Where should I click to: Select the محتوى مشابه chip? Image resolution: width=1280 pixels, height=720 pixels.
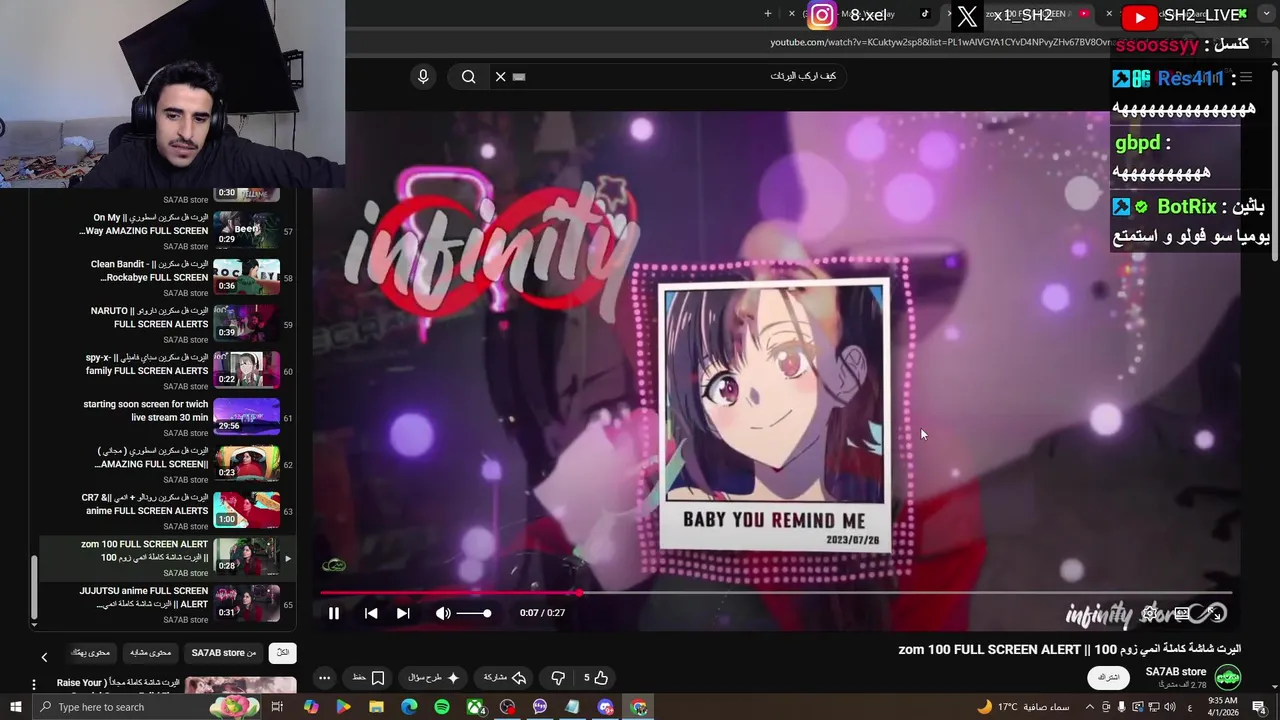[150, 653]
